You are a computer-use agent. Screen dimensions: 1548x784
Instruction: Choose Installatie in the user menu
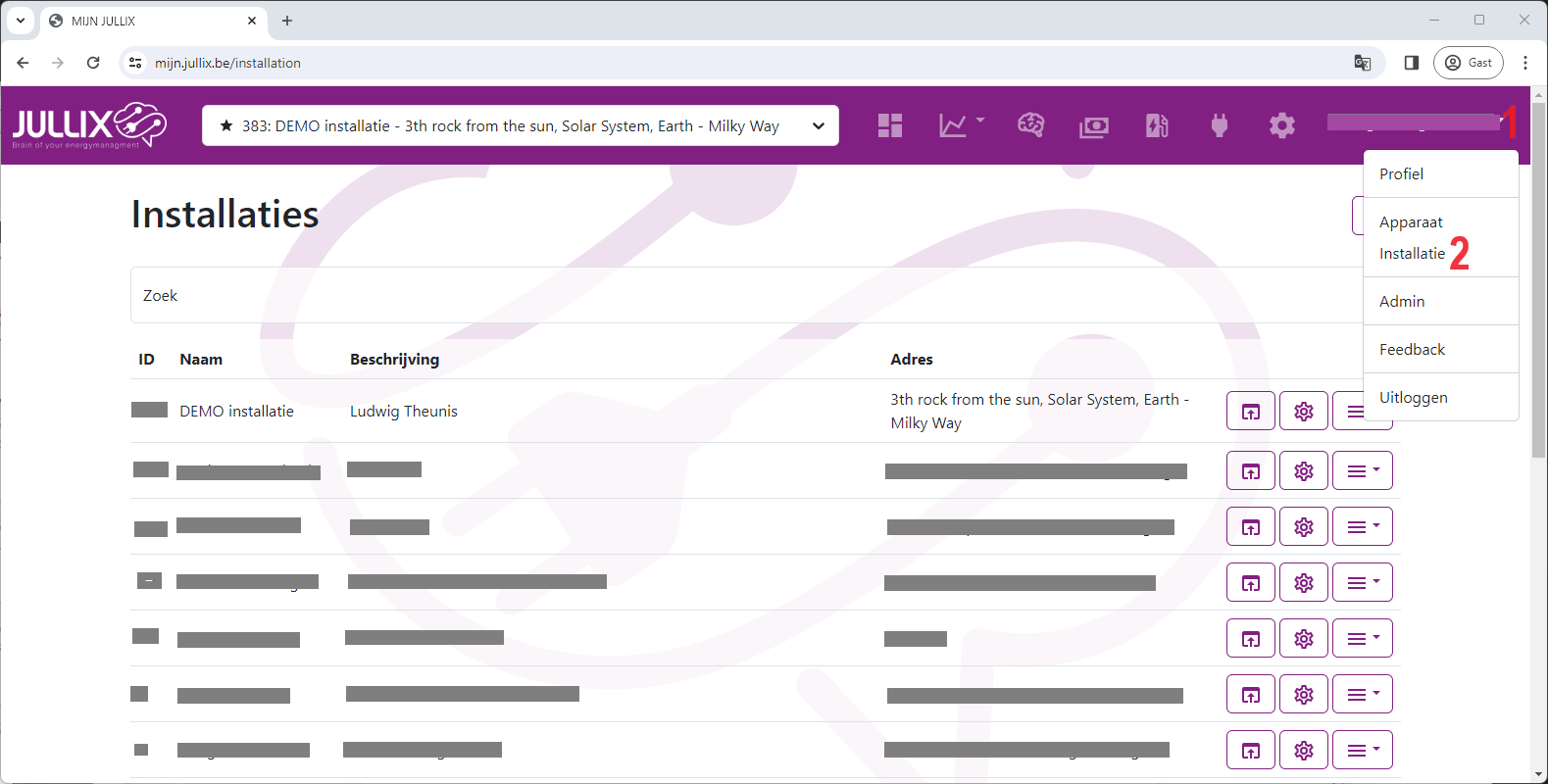click(x=1412, y=254)
